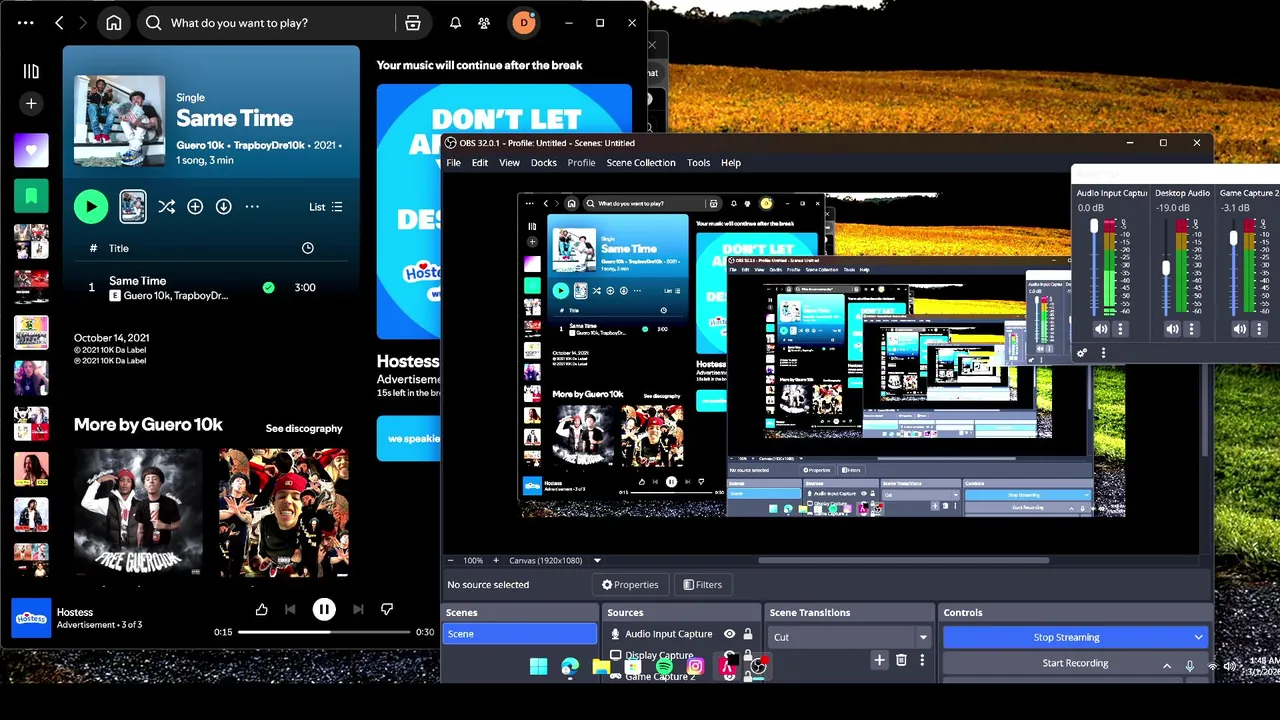The width and height of the screenshot is (1280, 720).
Task: Open Free Guero10k album thumbnail
Action: tap(138, 512)
